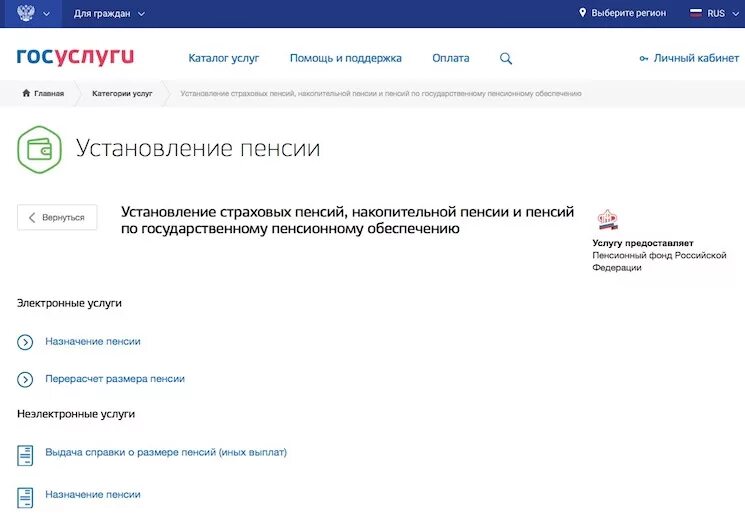This screenshot has width=745, height=523.
Task: Click 'Услугу предоставляет' label
Action: coord(643,243)
